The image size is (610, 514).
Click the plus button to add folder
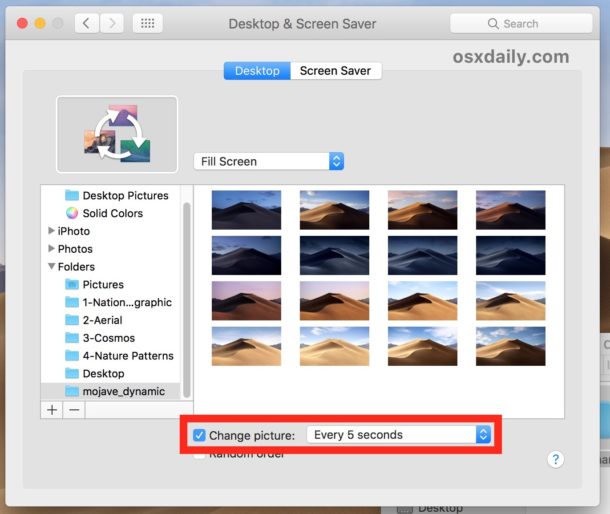pyautogui.click(x=52, y=410)
